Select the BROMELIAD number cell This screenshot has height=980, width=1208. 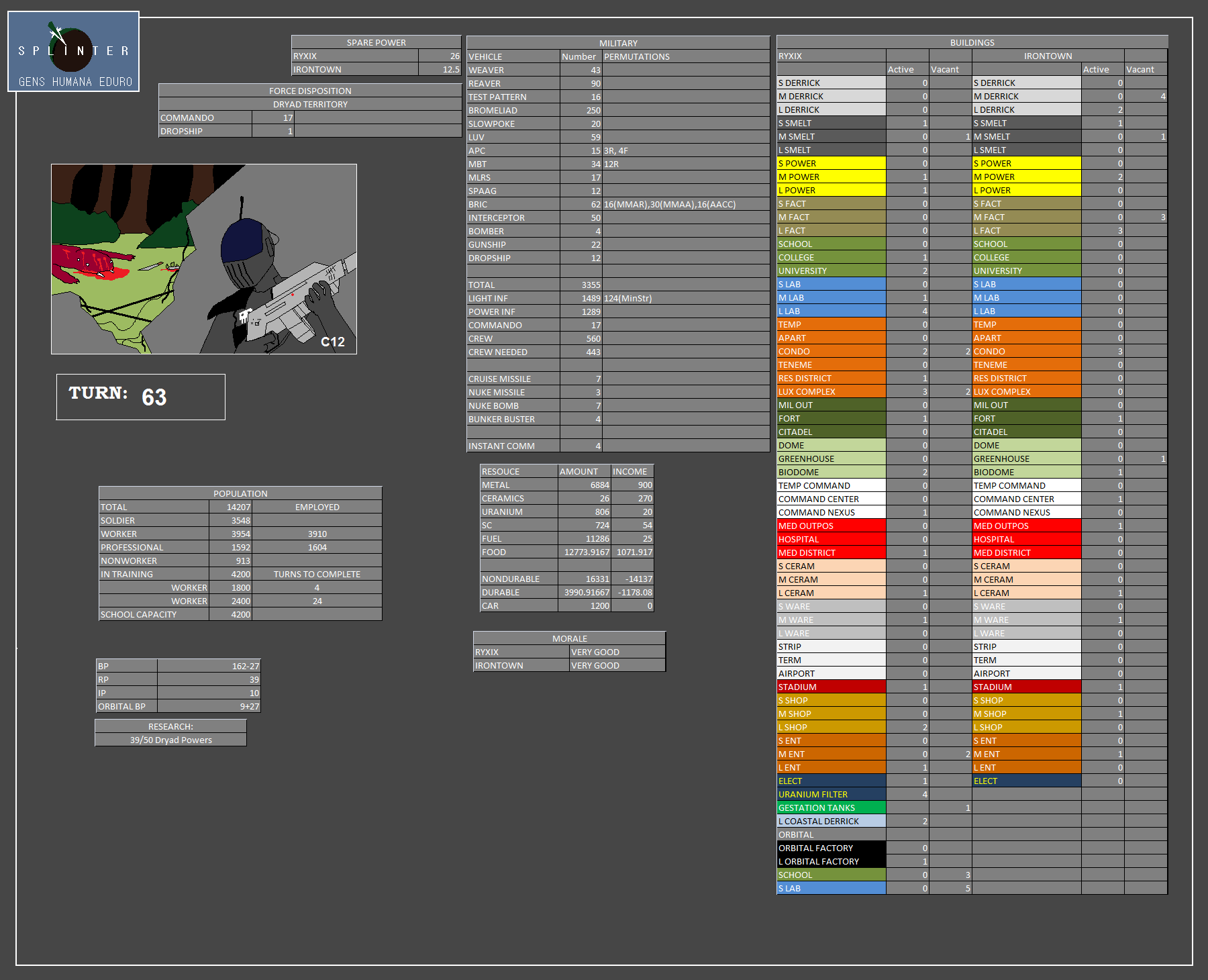coord(581,110)
